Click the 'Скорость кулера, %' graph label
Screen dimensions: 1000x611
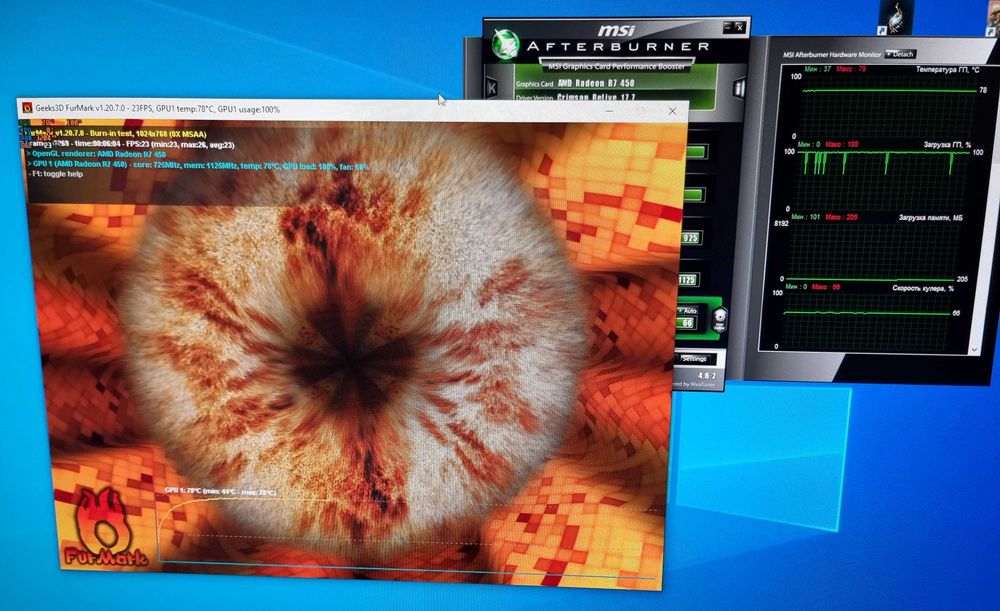922,288
